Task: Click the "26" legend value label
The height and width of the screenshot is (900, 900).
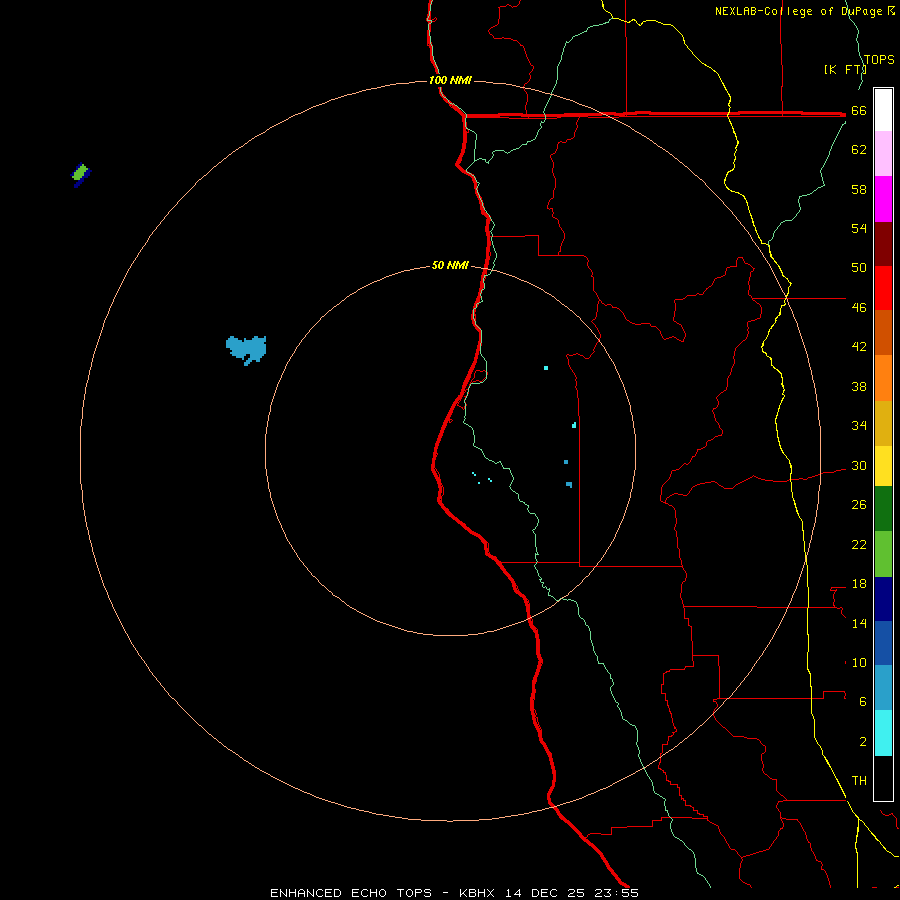Action: [859, 505]
